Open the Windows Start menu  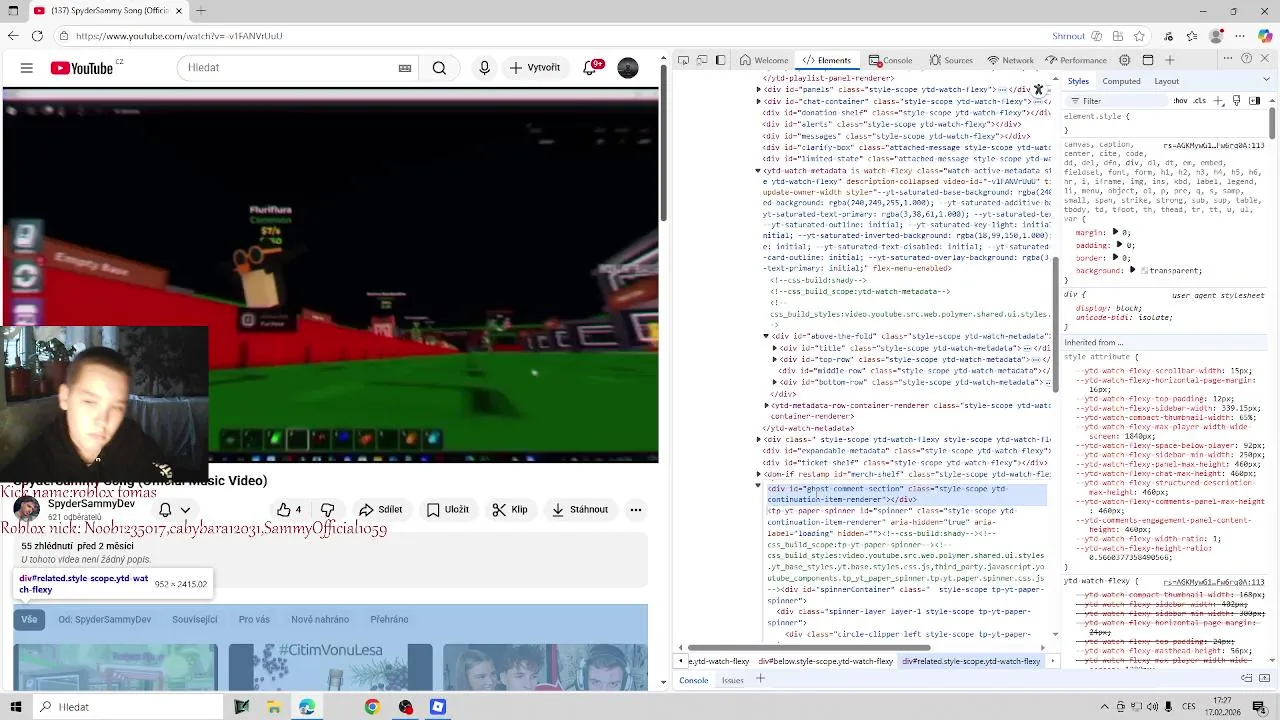click(x=16, y=707)
